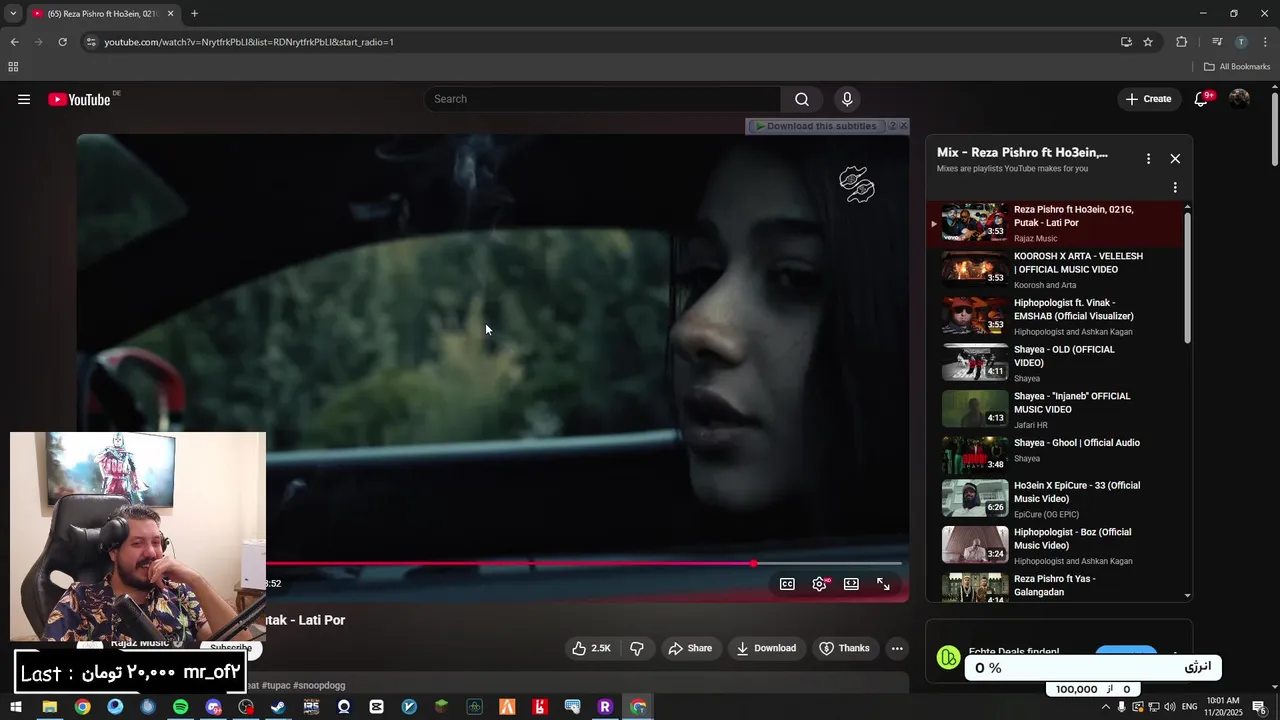
Task: Select Reza Pishro ft Yas - Galangadan
Action: pyautogui.click(x=1055, y=586)
